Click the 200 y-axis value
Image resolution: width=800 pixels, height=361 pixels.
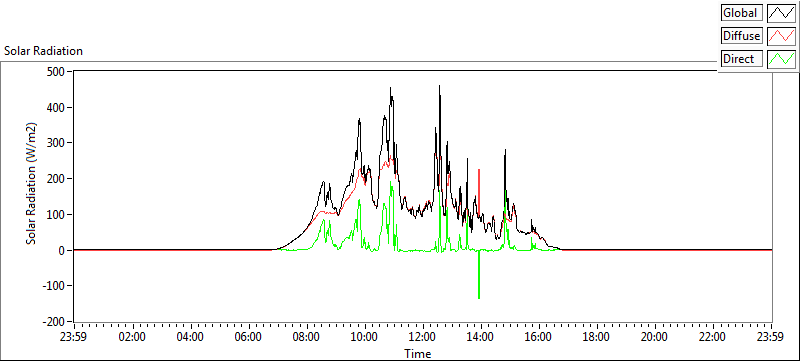(x=55, y=179)
